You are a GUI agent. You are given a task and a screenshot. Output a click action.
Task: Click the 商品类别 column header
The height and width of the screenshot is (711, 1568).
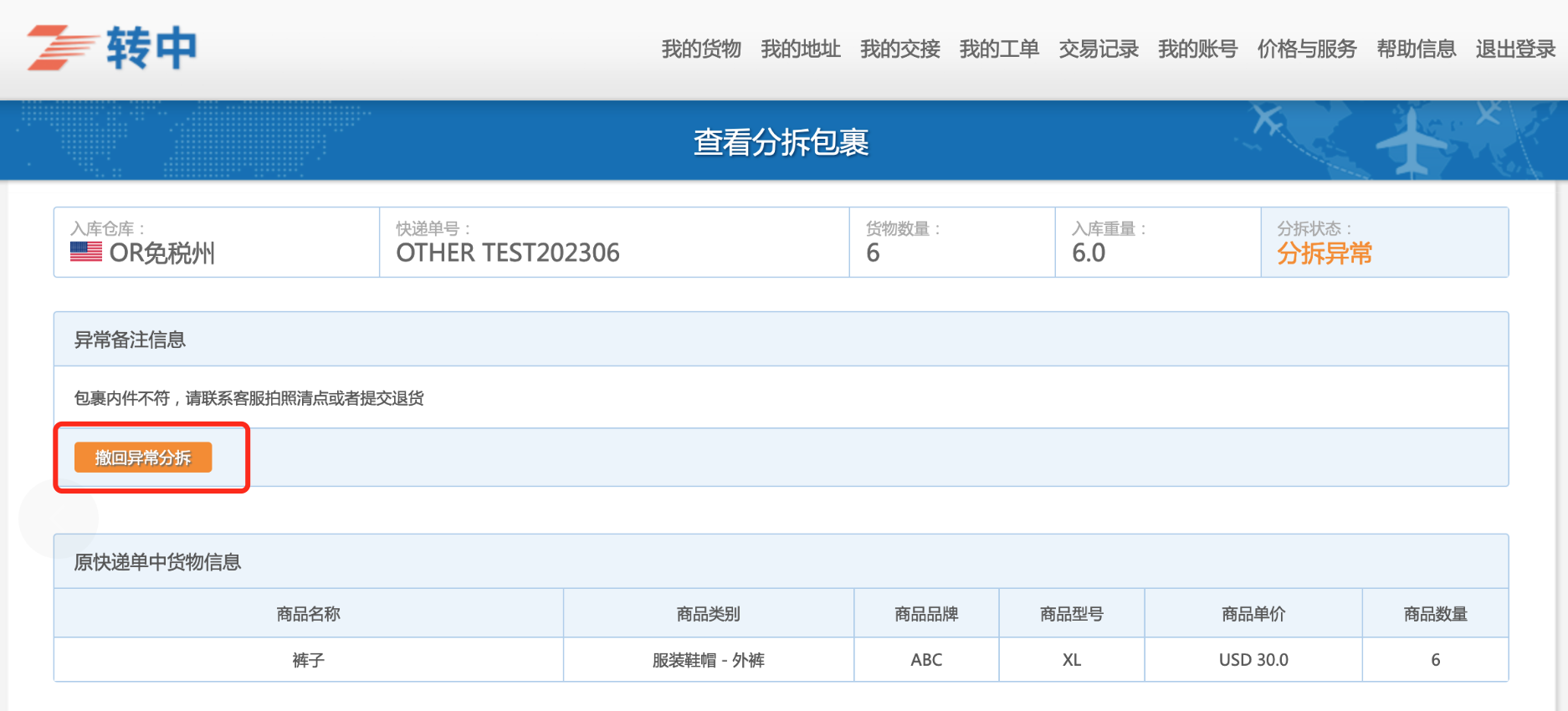click(x=709, y=614)
